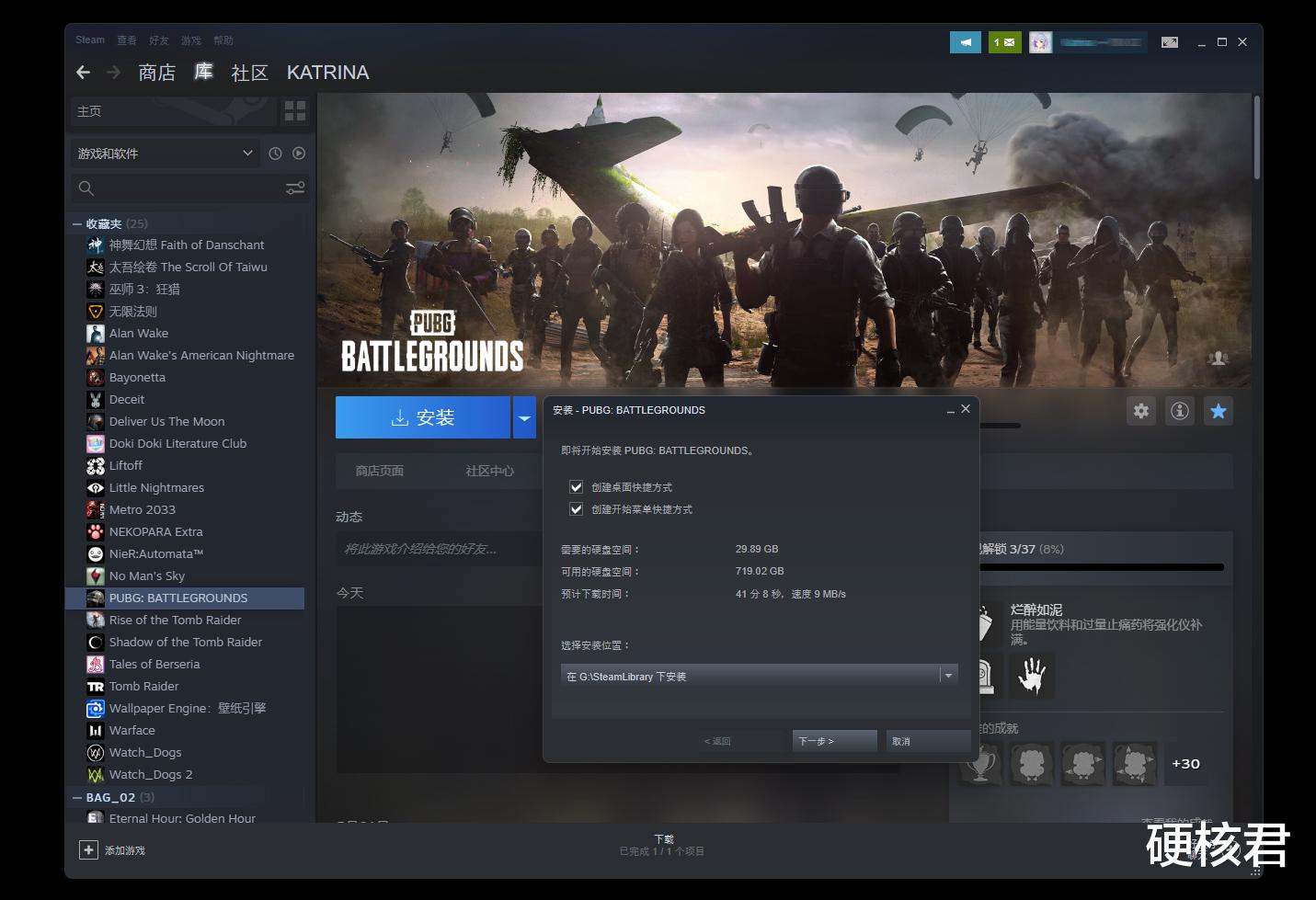Toggle PUBG favorite star icon
Screen dimensions: 1316x900
(1219, 411)
